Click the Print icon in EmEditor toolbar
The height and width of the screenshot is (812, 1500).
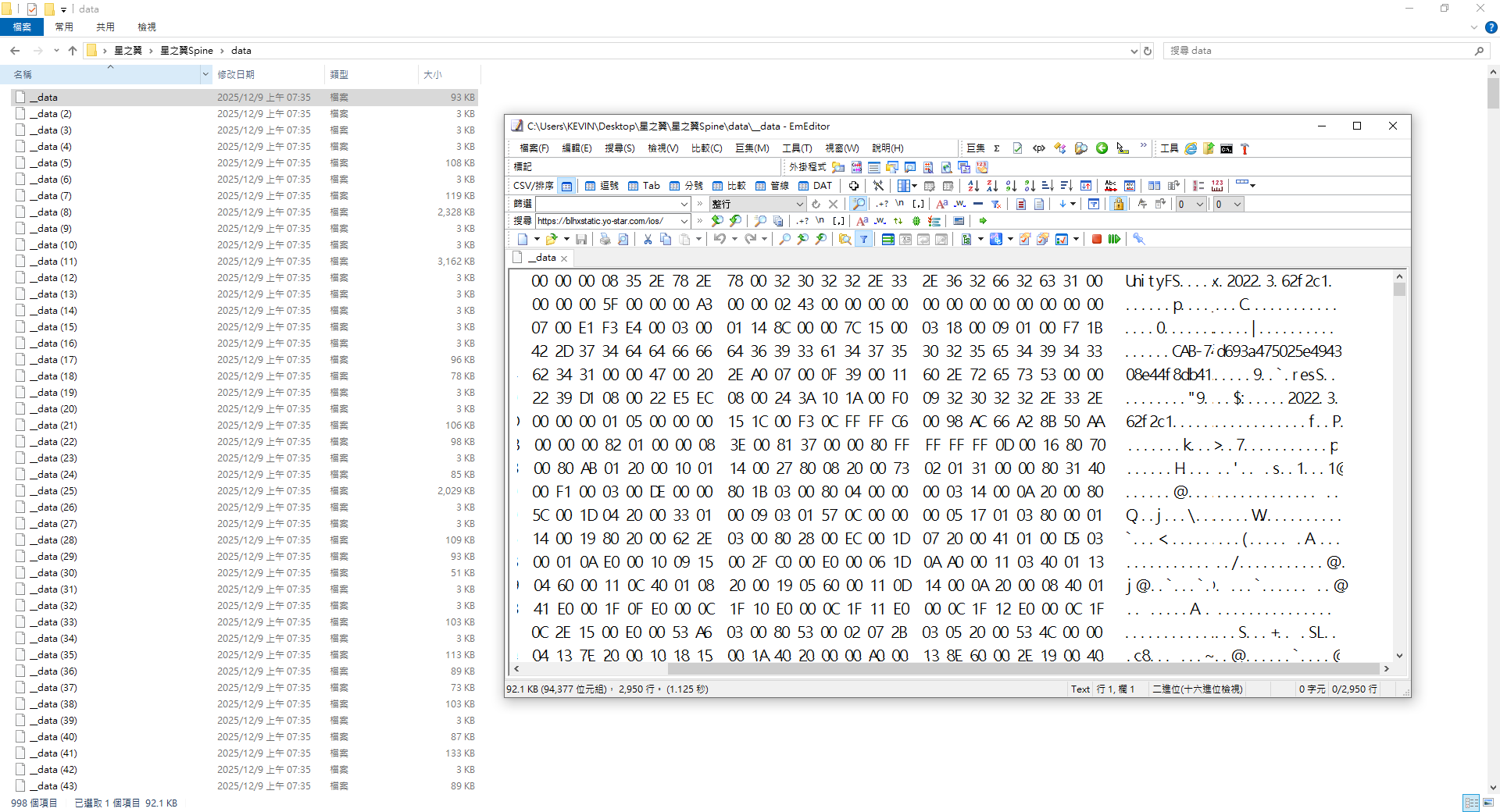[x=605, y=240]
